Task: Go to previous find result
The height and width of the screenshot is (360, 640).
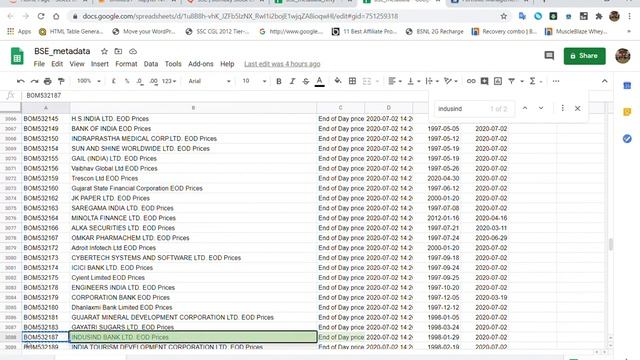Action: tap(525, 108)
